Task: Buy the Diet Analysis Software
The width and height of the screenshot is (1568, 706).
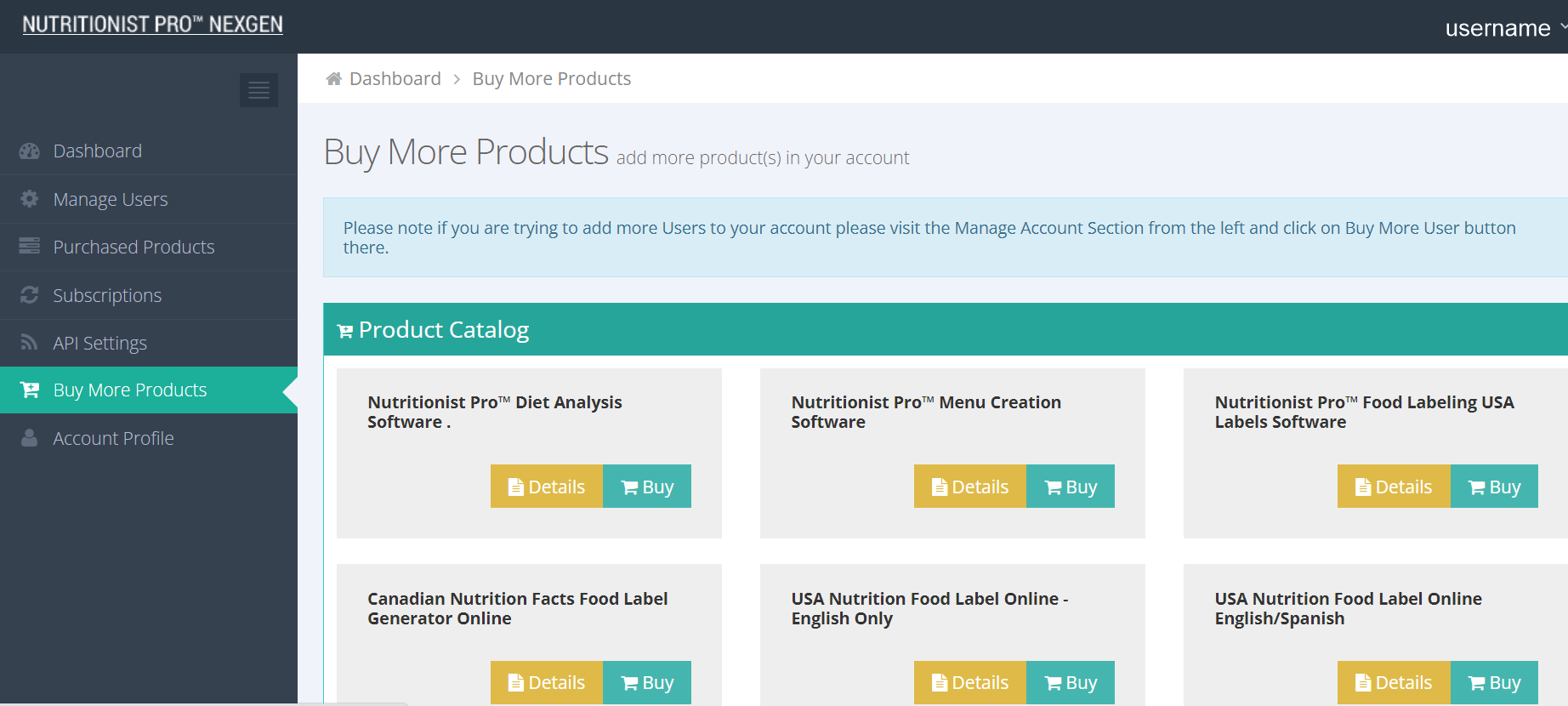Action: [x=647, y=487]
